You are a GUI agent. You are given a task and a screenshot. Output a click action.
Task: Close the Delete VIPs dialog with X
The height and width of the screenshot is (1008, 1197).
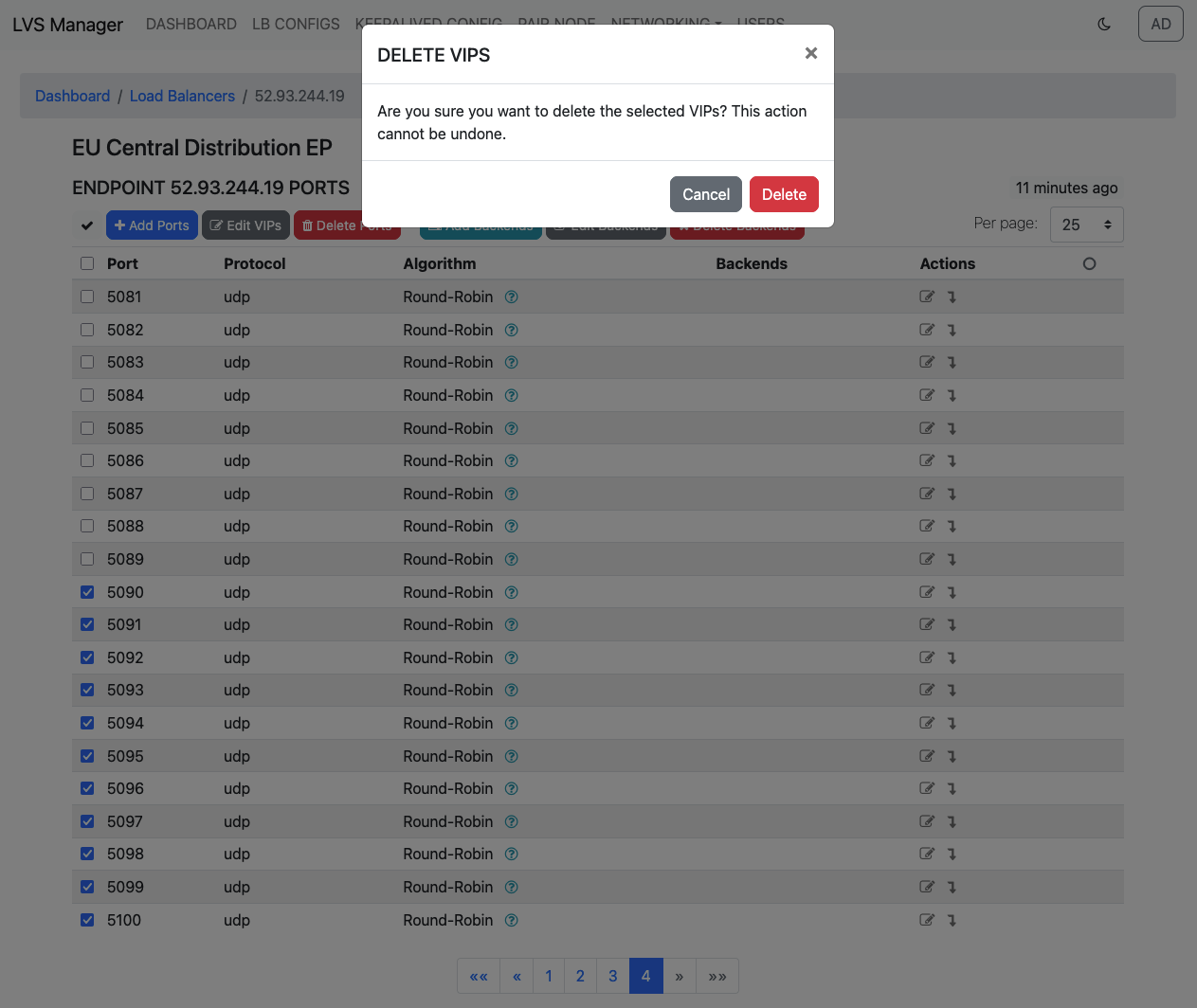coord(810,54)
